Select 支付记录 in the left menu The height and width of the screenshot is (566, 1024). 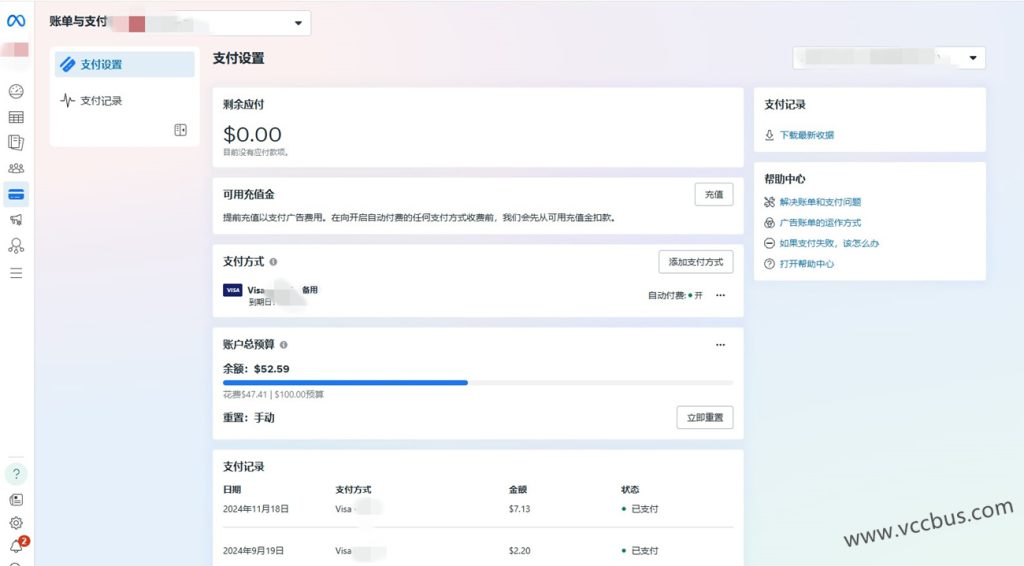(101, 101)
